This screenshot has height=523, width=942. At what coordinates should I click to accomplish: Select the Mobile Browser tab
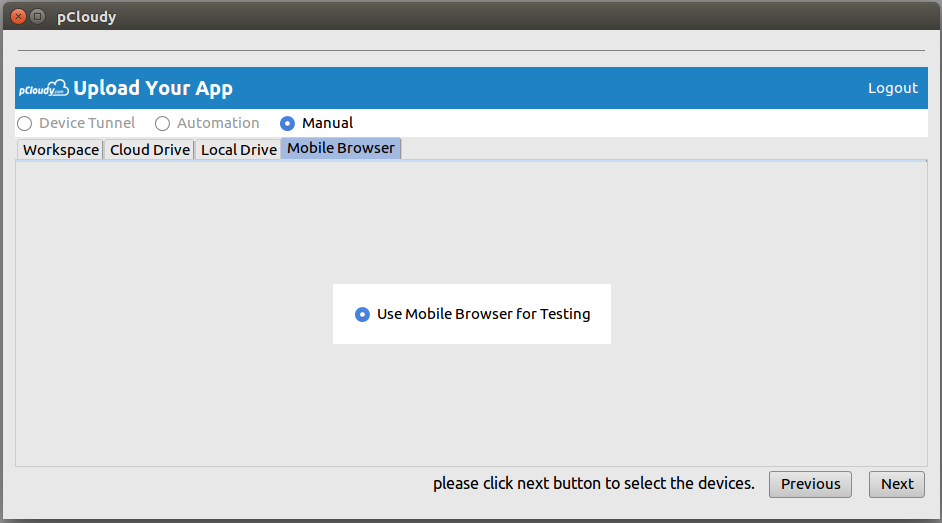point(341,148)
